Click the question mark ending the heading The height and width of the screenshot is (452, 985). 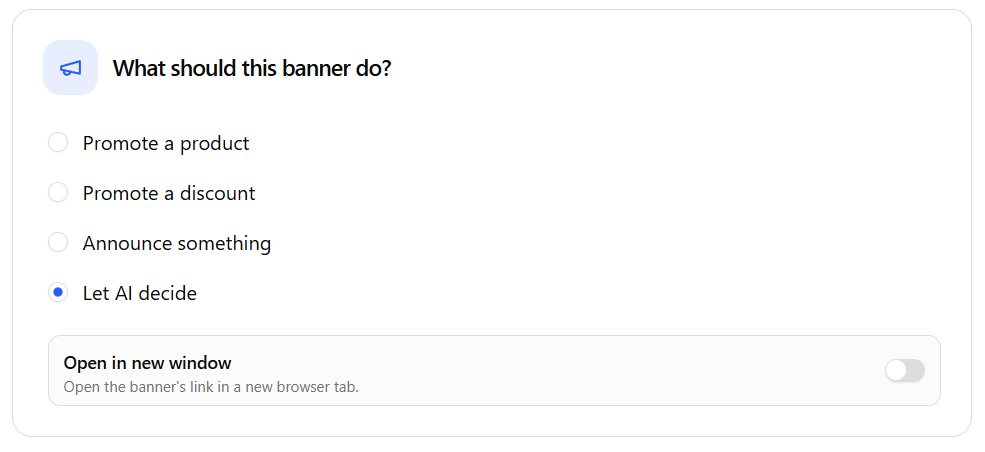pyautogui.click(x=386, y=68)
